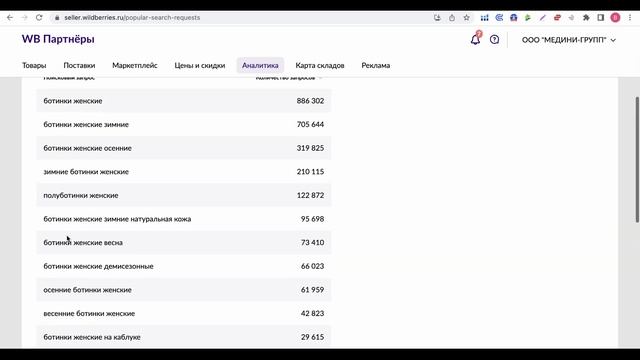The image size is (640, 360).
Task: Reload the page with the refresh icon
Action: (x=39, y=18)
